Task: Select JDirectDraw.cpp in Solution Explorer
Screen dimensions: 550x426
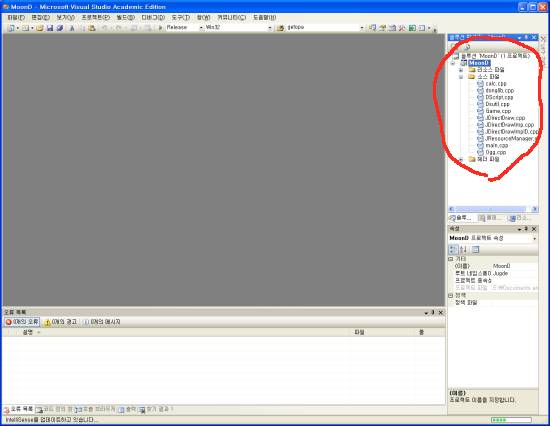Action: pos(505,118)
